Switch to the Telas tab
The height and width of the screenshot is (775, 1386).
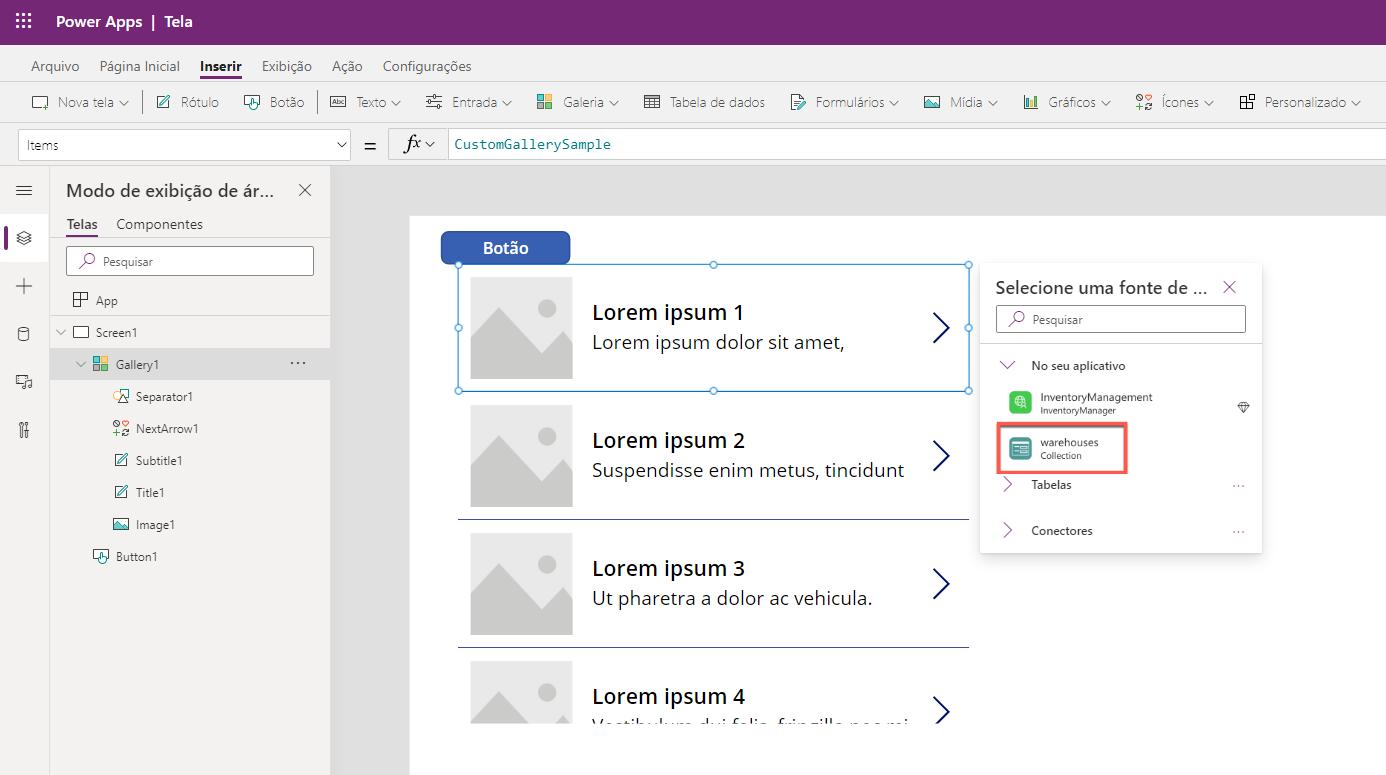pos(82,224)
